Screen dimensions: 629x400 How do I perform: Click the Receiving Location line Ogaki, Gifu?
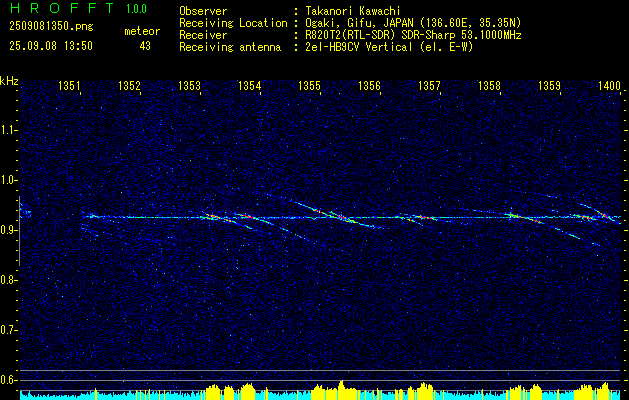pos(413,23)
